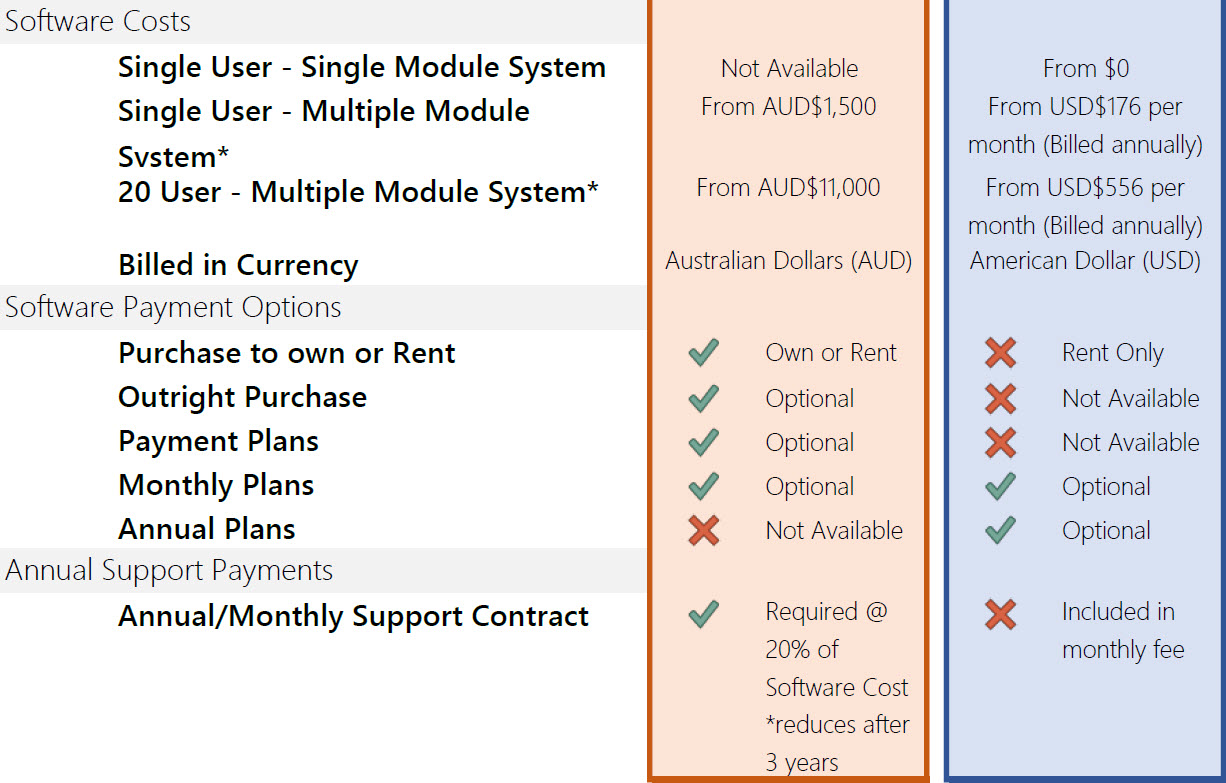Screen dimensions: 1226x783
Task: Click green checkmark in orange Outright Purchase row
Action: tap(704, 398)
